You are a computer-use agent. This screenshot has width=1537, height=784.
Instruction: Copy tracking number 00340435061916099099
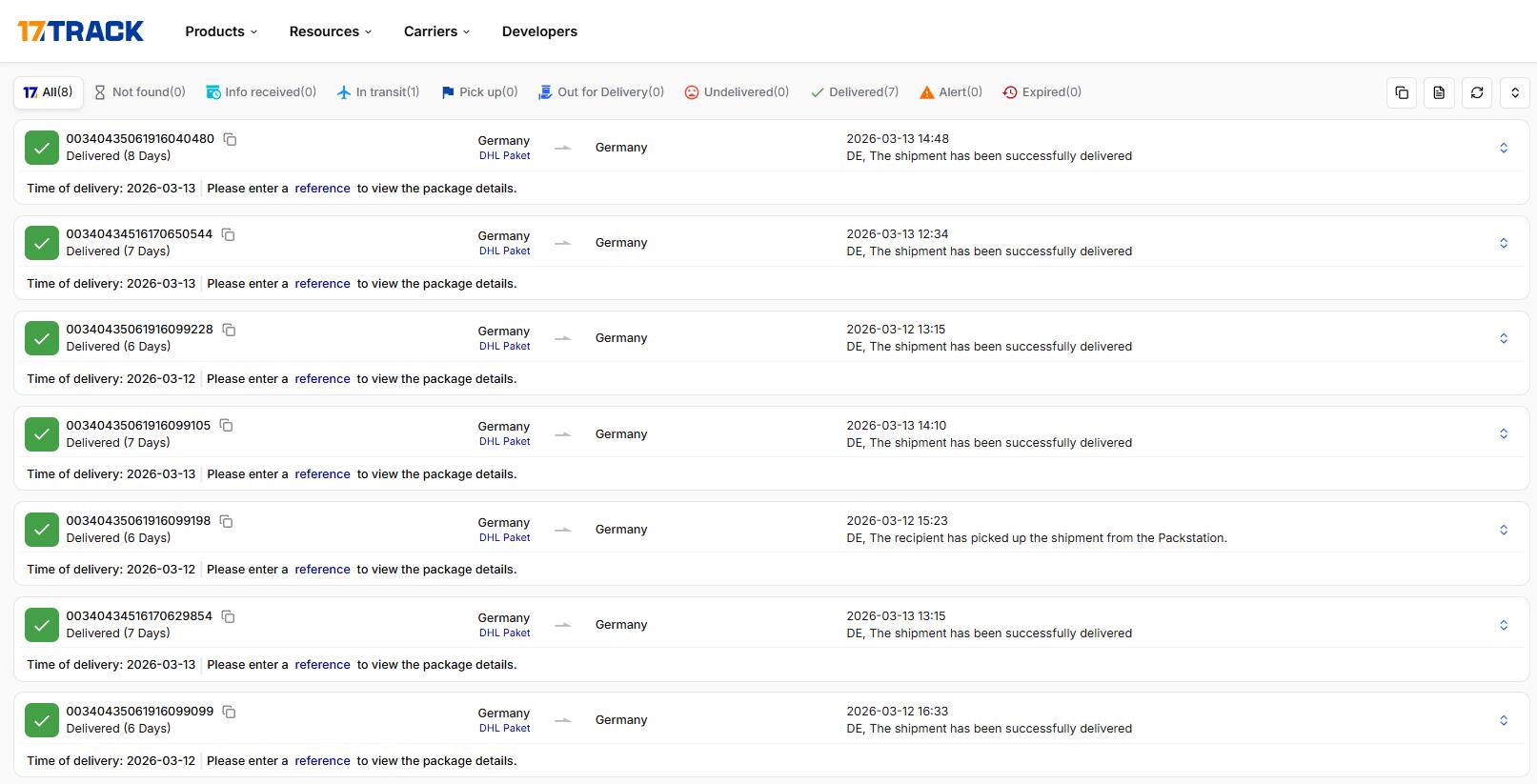coord(229,712)
